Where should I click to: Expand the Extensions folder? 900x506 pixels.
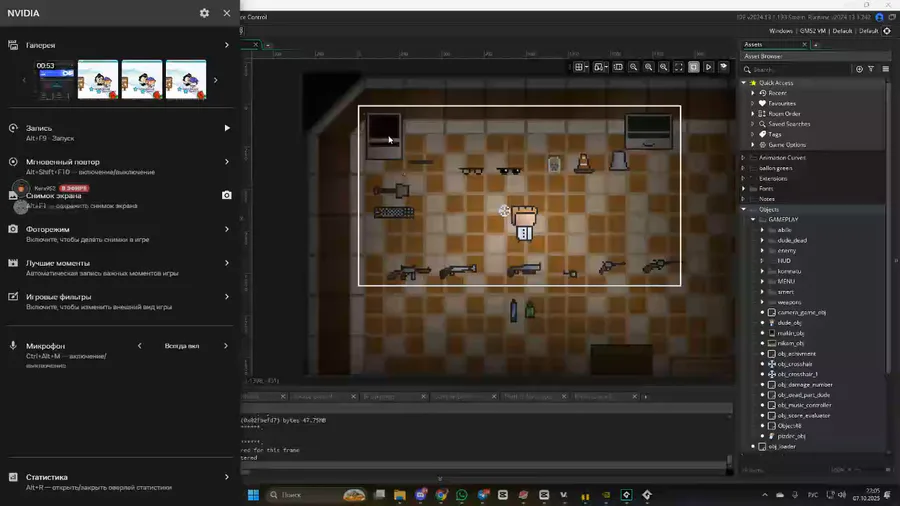tap(744, 178)
